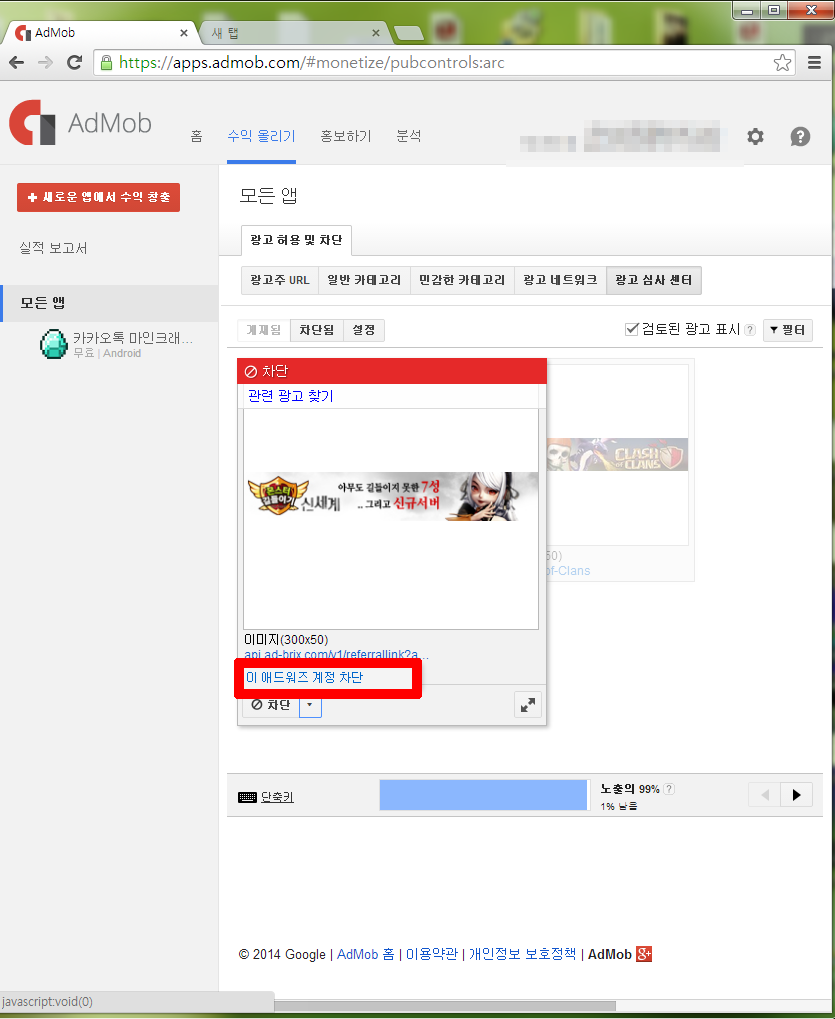Close the AdMob browser tab
Image resolution: width=835 pixels, height=1019 pixels.
point(184,32)
